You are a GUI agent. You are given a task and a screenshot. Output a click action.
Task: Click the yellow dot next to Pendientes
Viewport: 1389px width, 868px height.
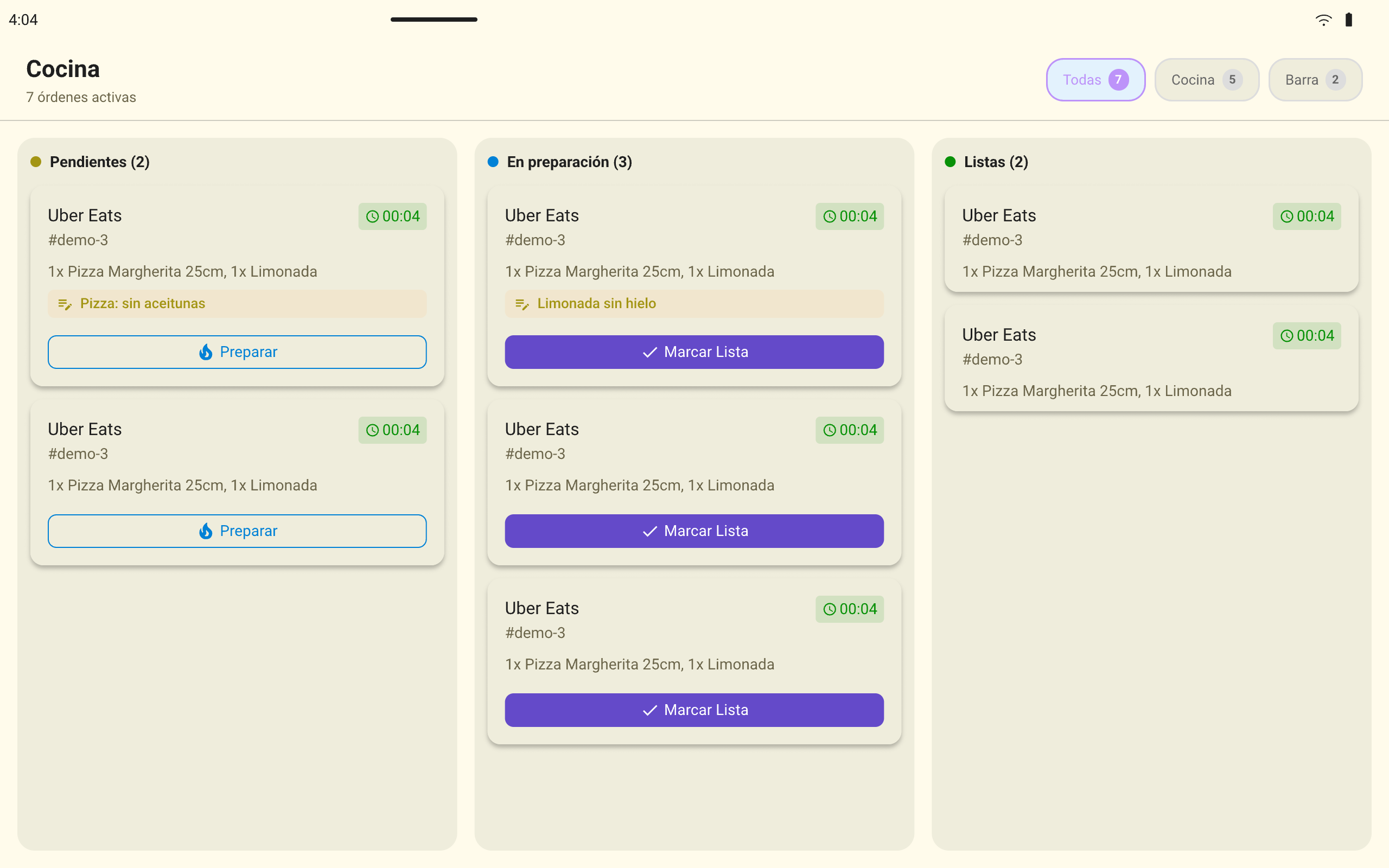36,162
